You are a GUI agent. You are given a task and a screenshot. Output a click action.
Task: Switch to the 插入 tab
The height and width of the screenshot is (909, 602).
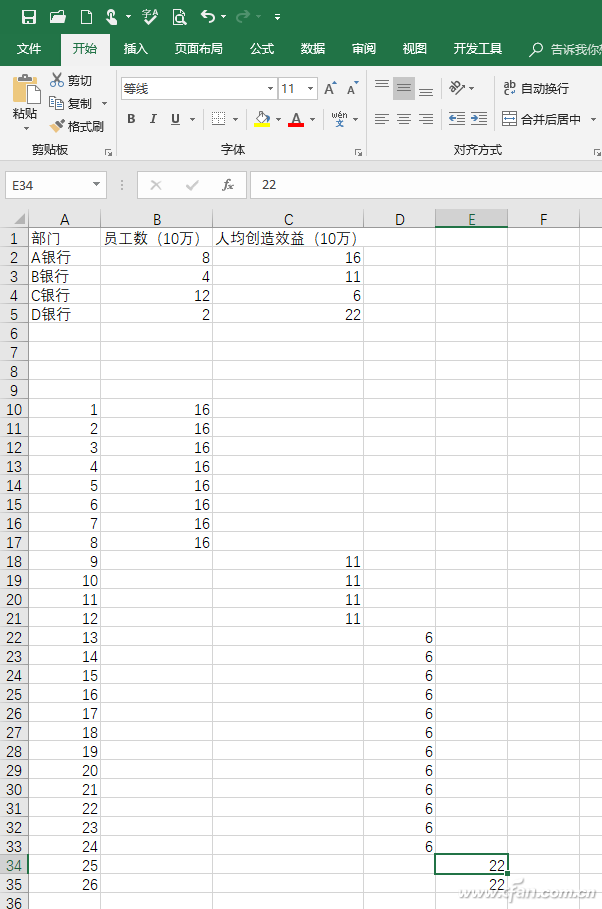pyautogui.click(x=135, y=49)
